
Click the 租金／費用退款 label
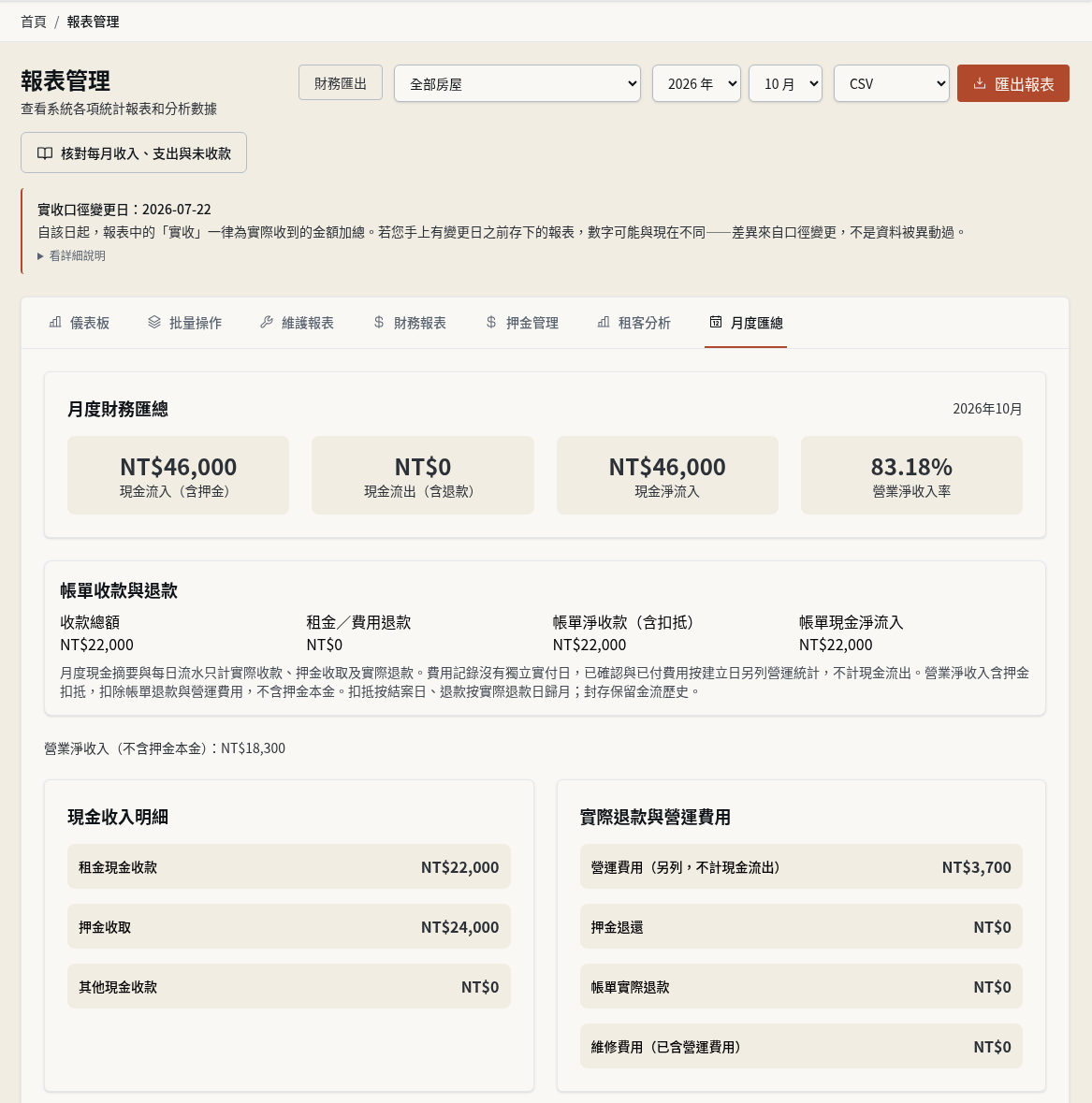358,622
